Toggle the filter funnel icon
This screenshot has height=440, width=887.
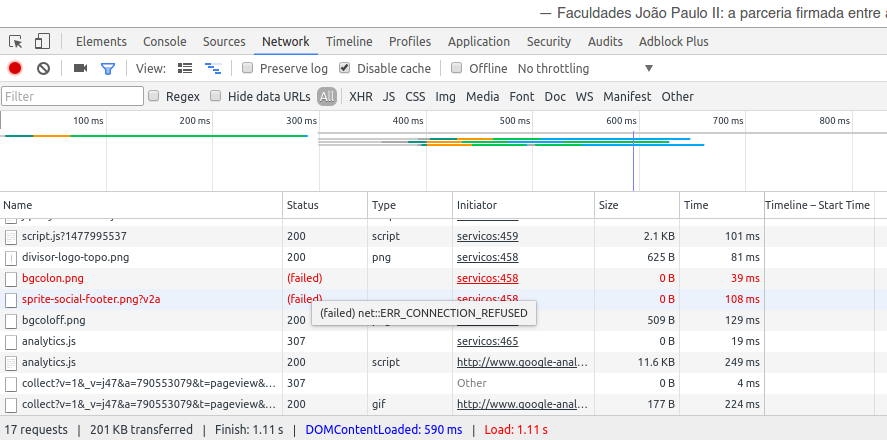coord(107,69)
